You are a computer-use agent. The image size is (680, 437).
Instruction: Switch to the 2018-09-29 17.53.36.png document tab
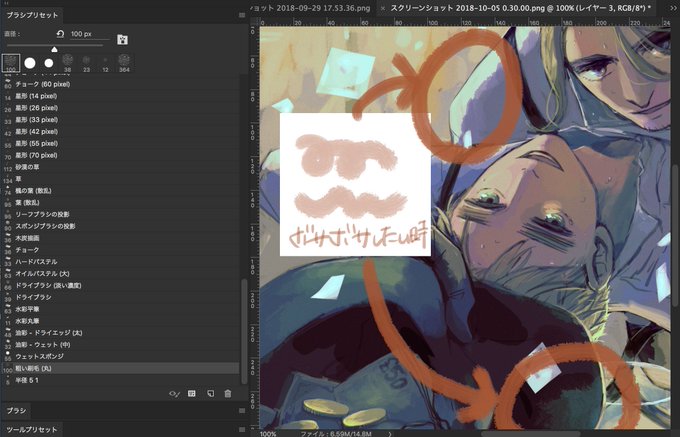pos(310,8)
